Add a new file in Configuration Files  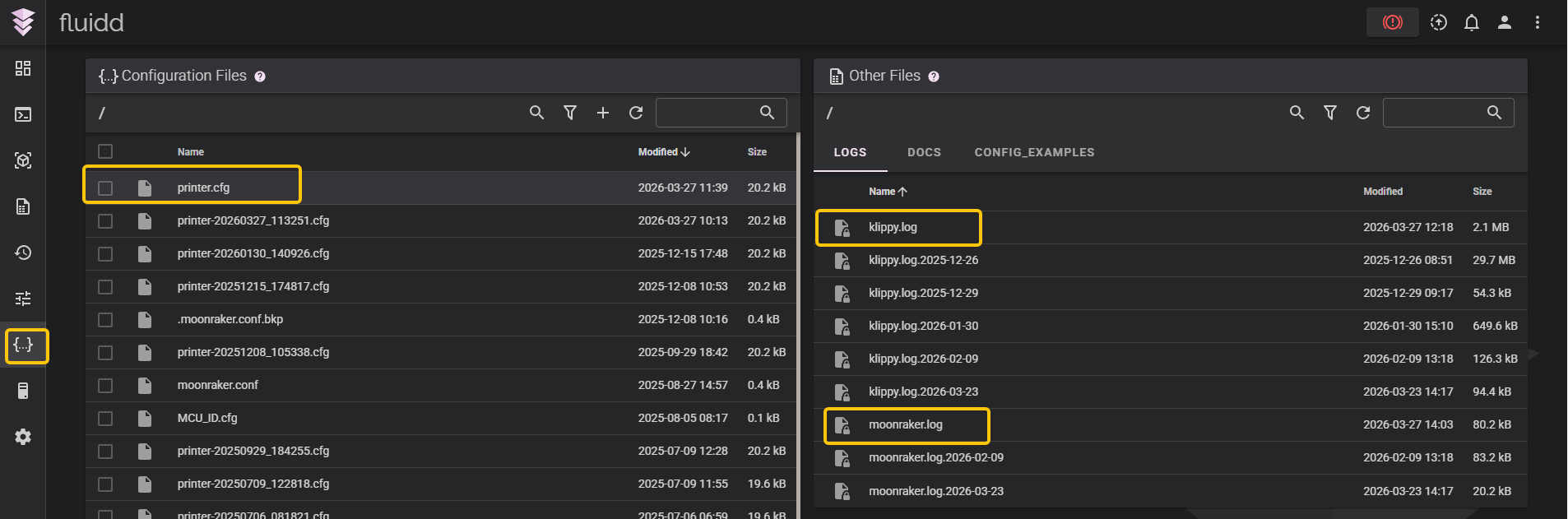tap(602, 113)
